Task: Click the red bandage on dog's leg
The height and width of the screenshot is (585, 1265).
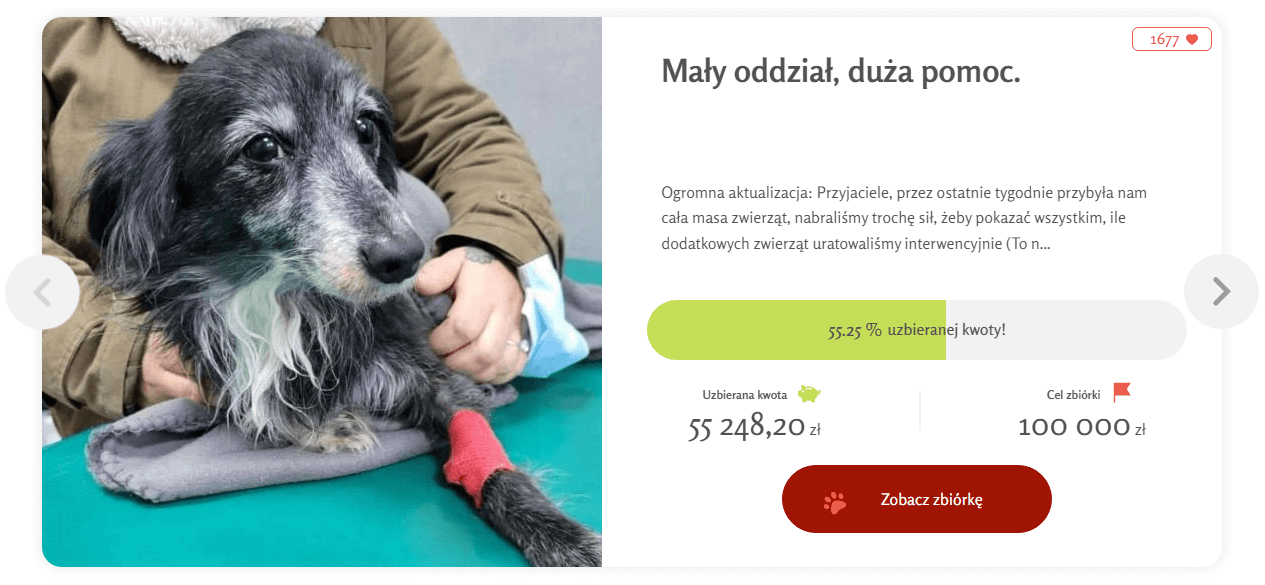Action: [x=477, y=450]
